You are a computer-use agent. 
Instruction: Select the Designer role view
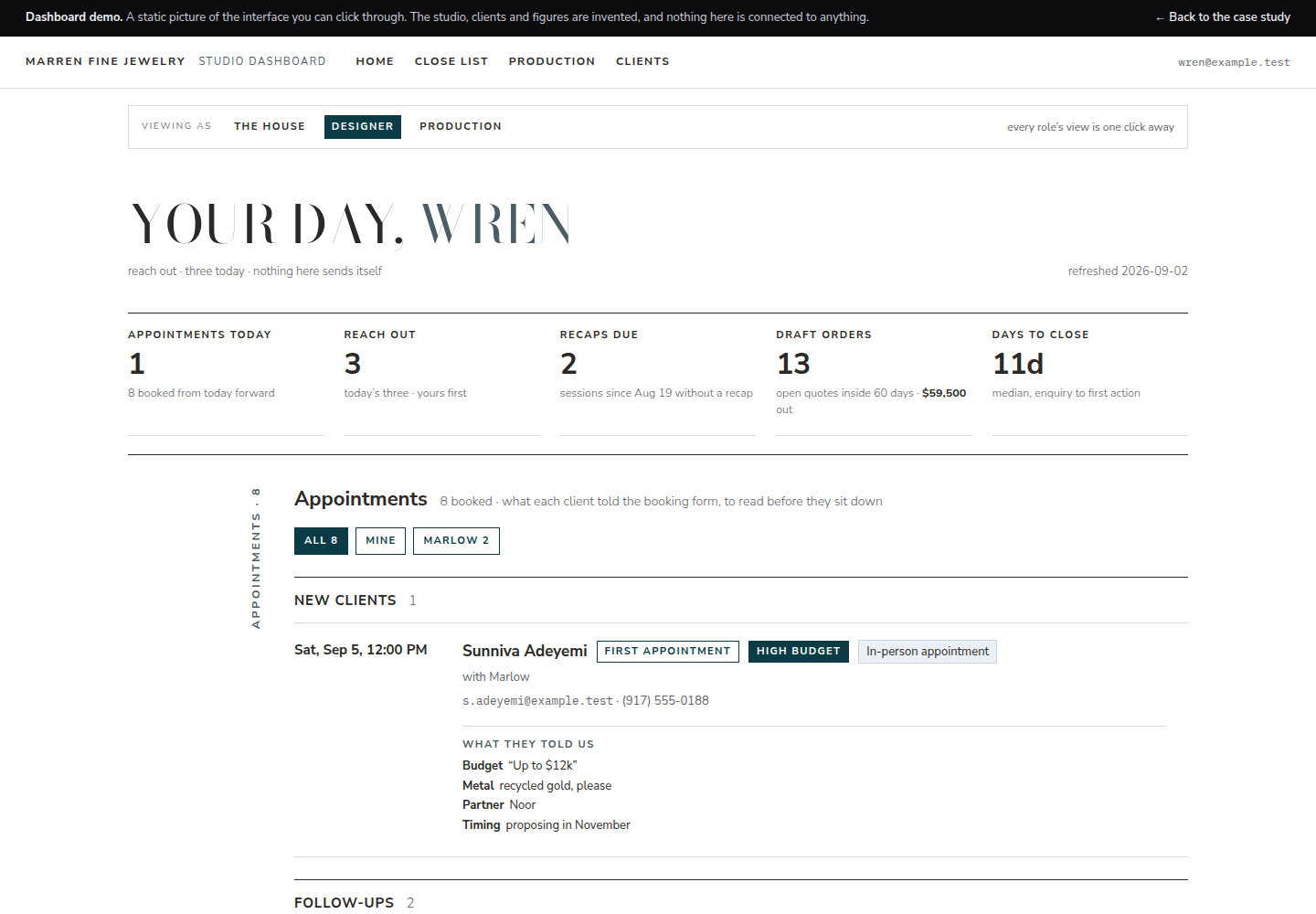(363, 126)
